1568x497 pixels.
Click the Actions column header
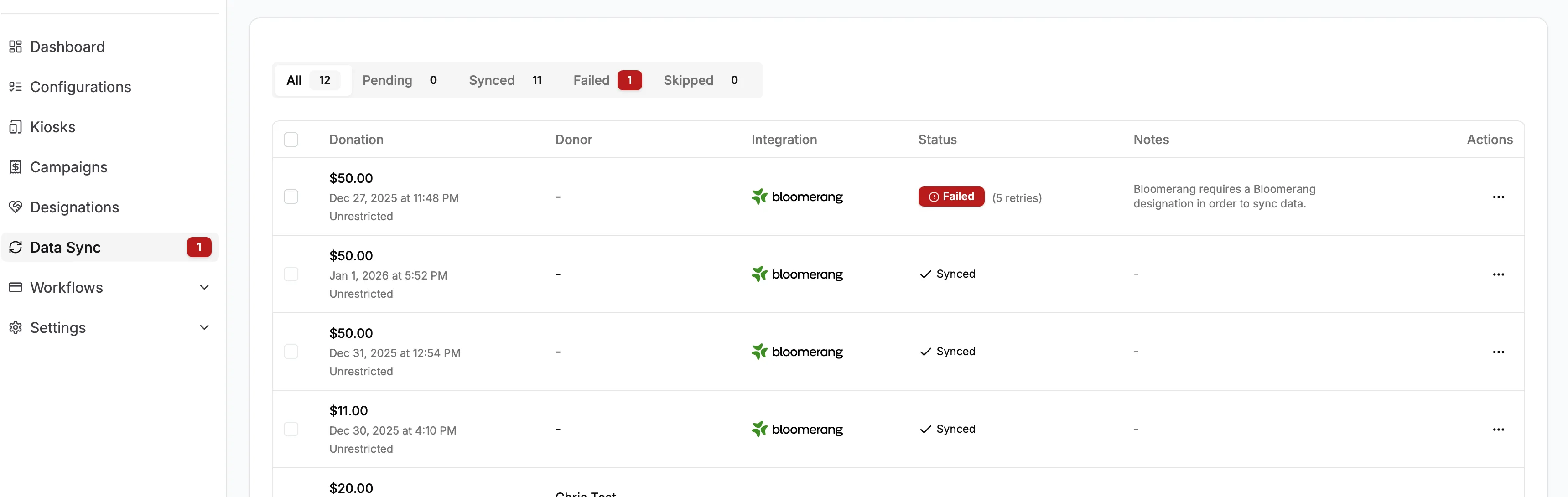[1490, 140]
